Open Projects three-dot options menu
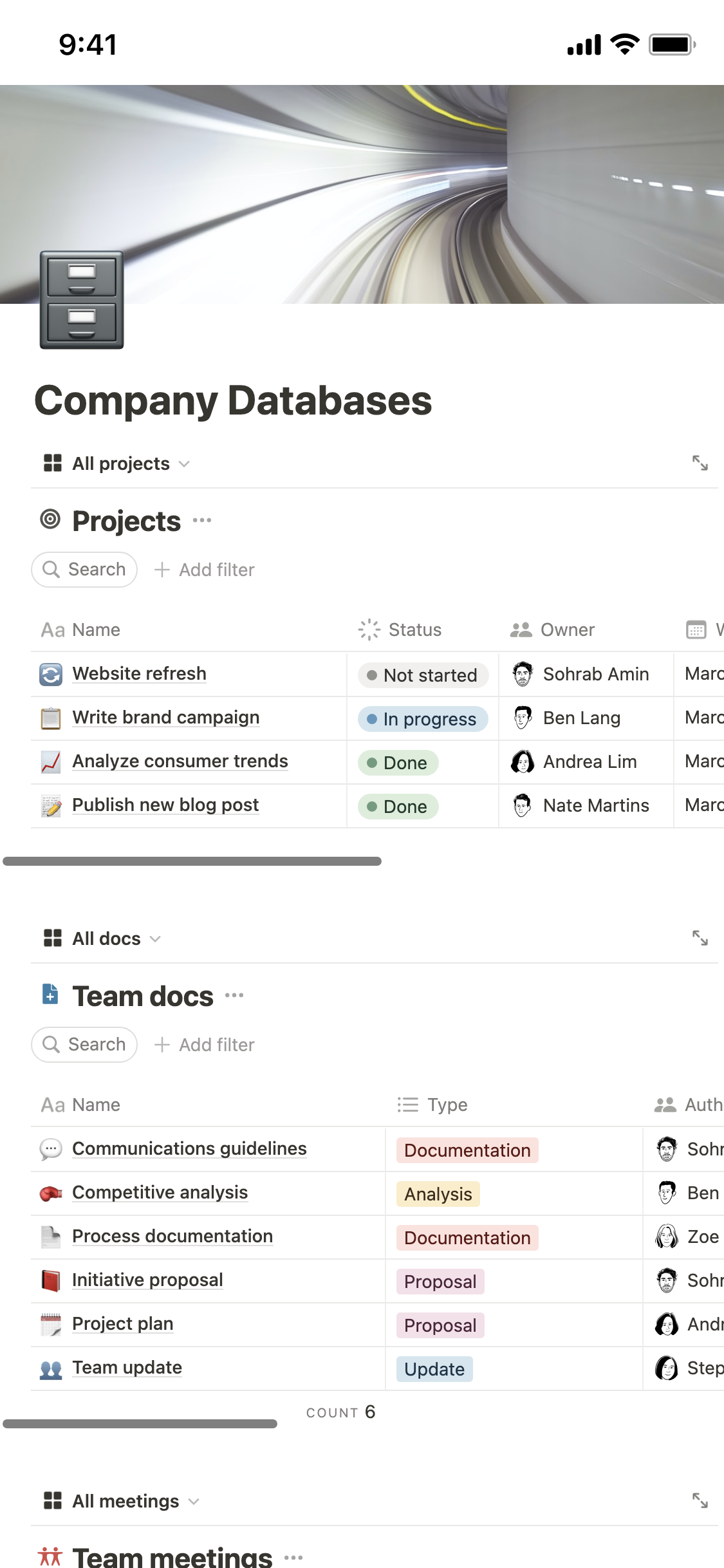724x1568 pixels. (202, 520)
